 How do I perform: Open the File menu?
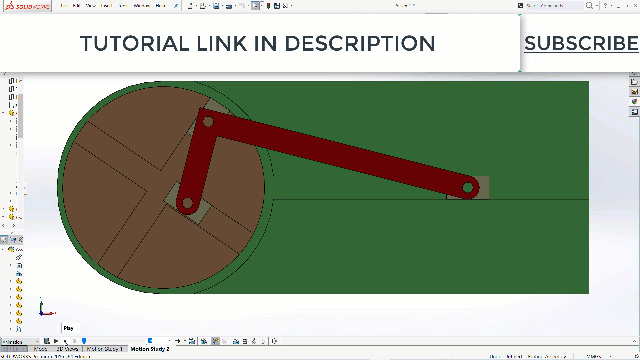point(64,6)
